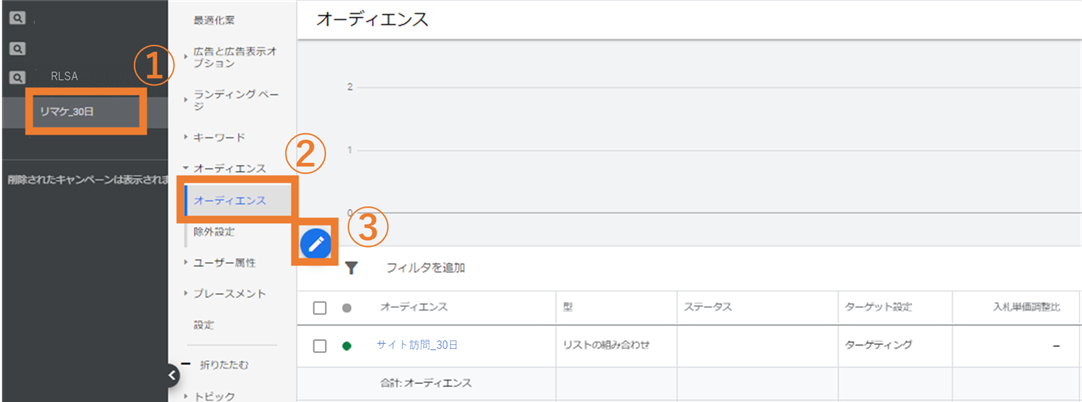Click the フィルタを追加 filter field
This screenshot has width=1082, height=402.
coord(425,268)
